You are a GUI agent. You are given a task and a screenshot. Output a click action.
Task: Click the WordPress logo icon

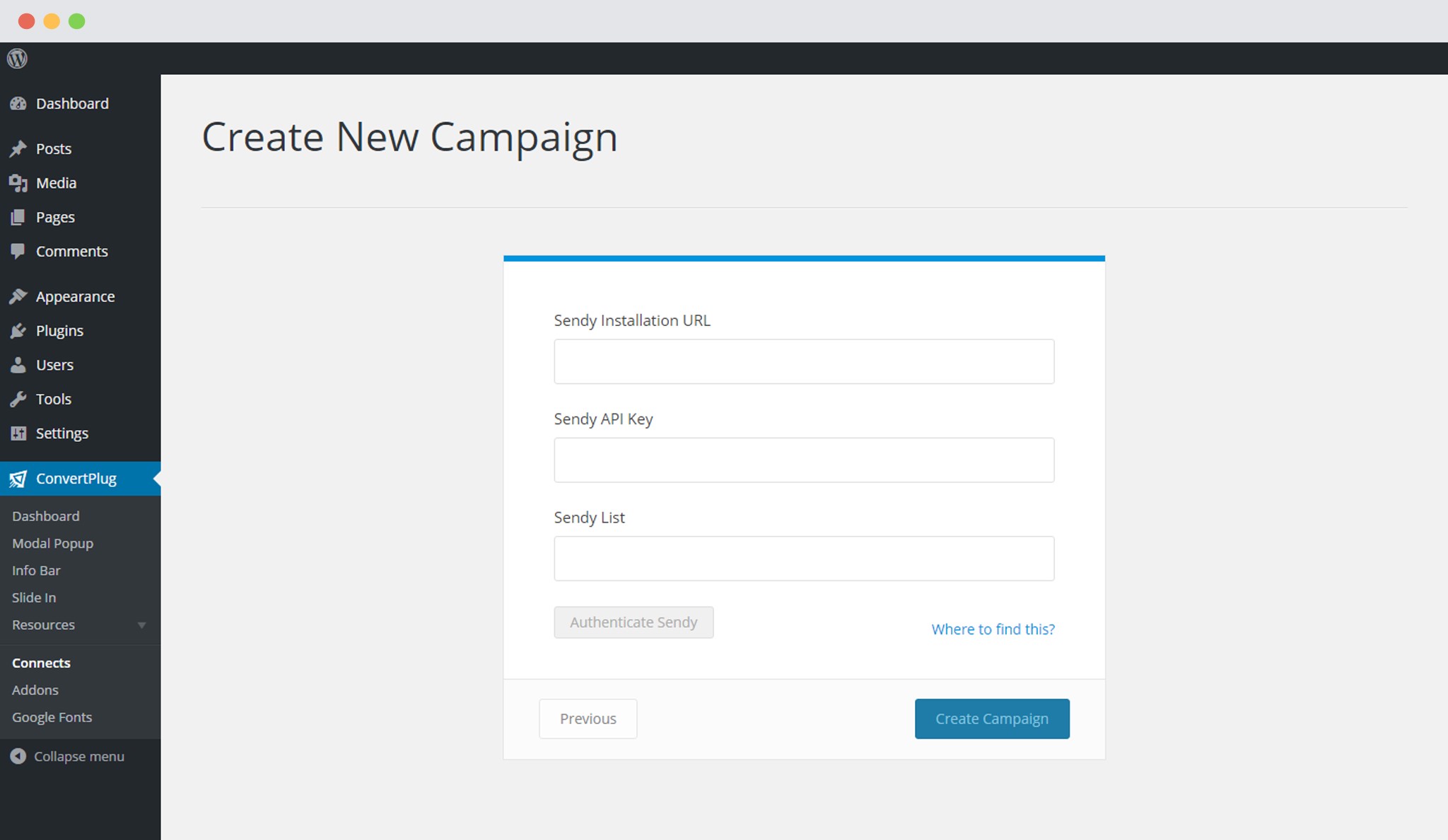point(17,58)
